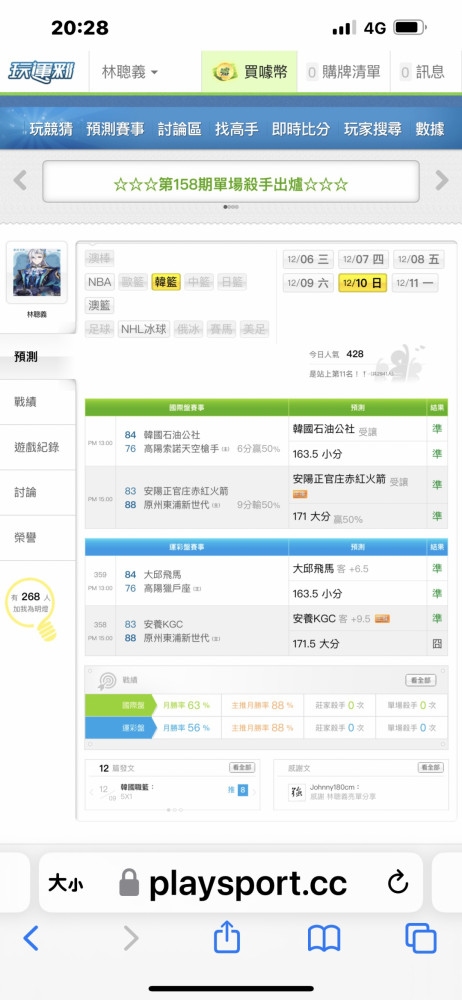Image resolution: width=462 pixels, height=1000 pixels.
Task: Tap the 林聰義 profile avatar image
Action: pyautogui.click(x=36, y=274)
